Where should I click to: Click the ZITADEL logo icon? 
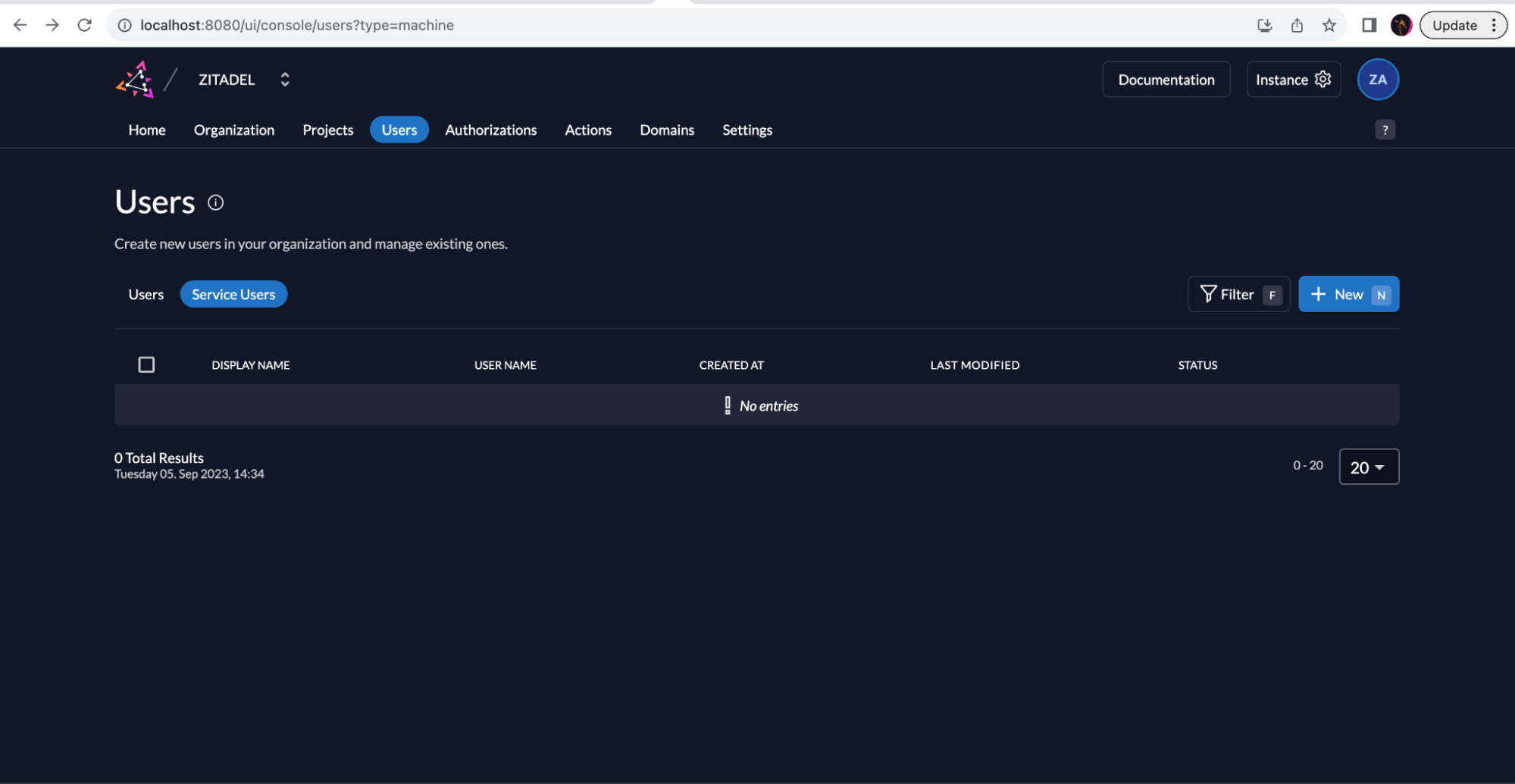coord(135,80)
